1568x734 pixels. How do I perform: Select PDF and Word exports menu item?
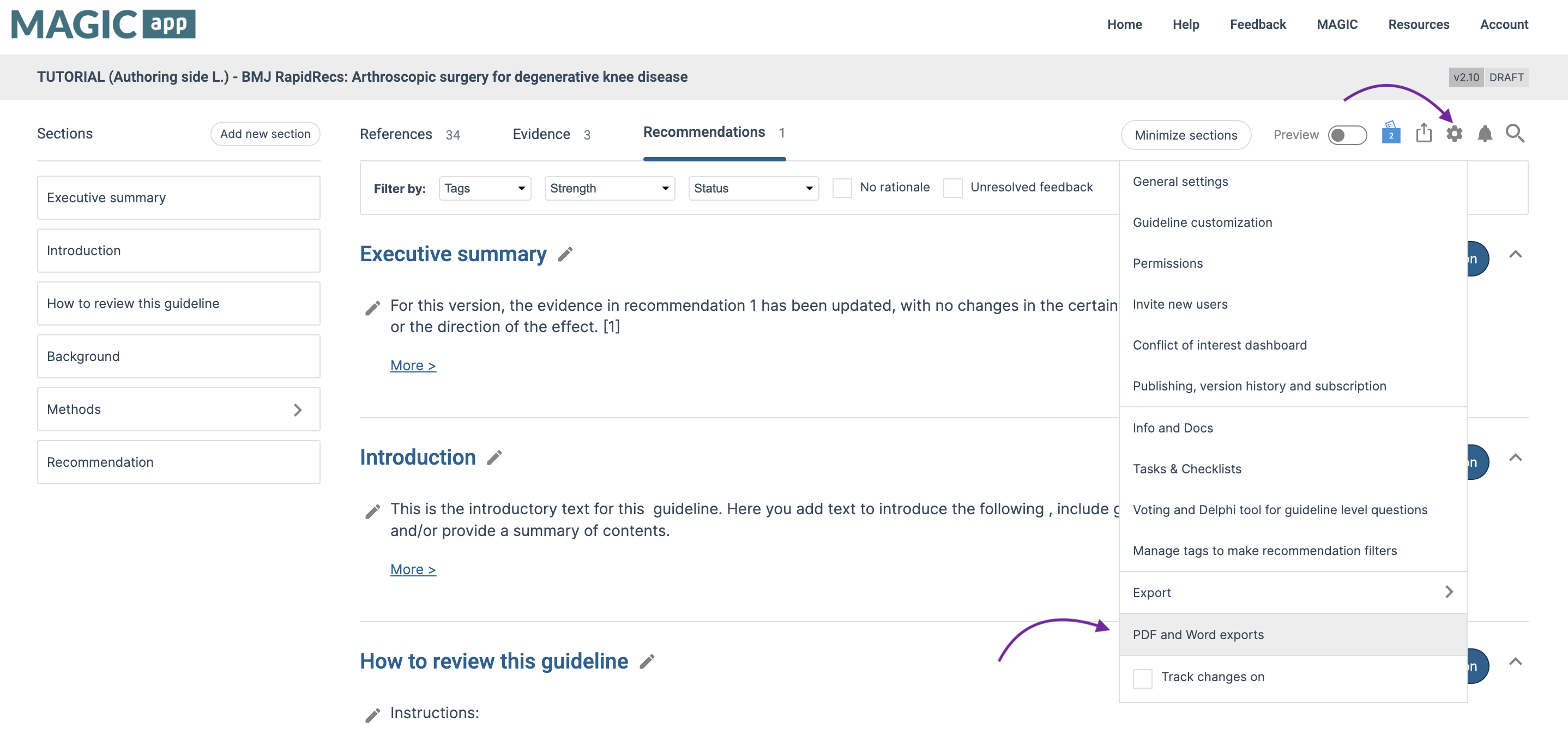click(x=1198, y=634)
